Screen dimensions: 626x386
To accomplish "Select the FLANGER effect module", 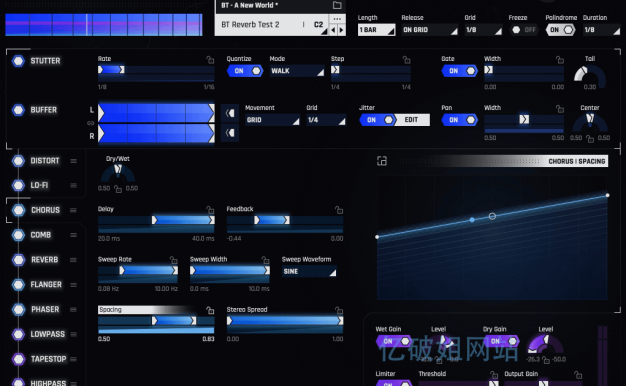I will tap(46, 285).
